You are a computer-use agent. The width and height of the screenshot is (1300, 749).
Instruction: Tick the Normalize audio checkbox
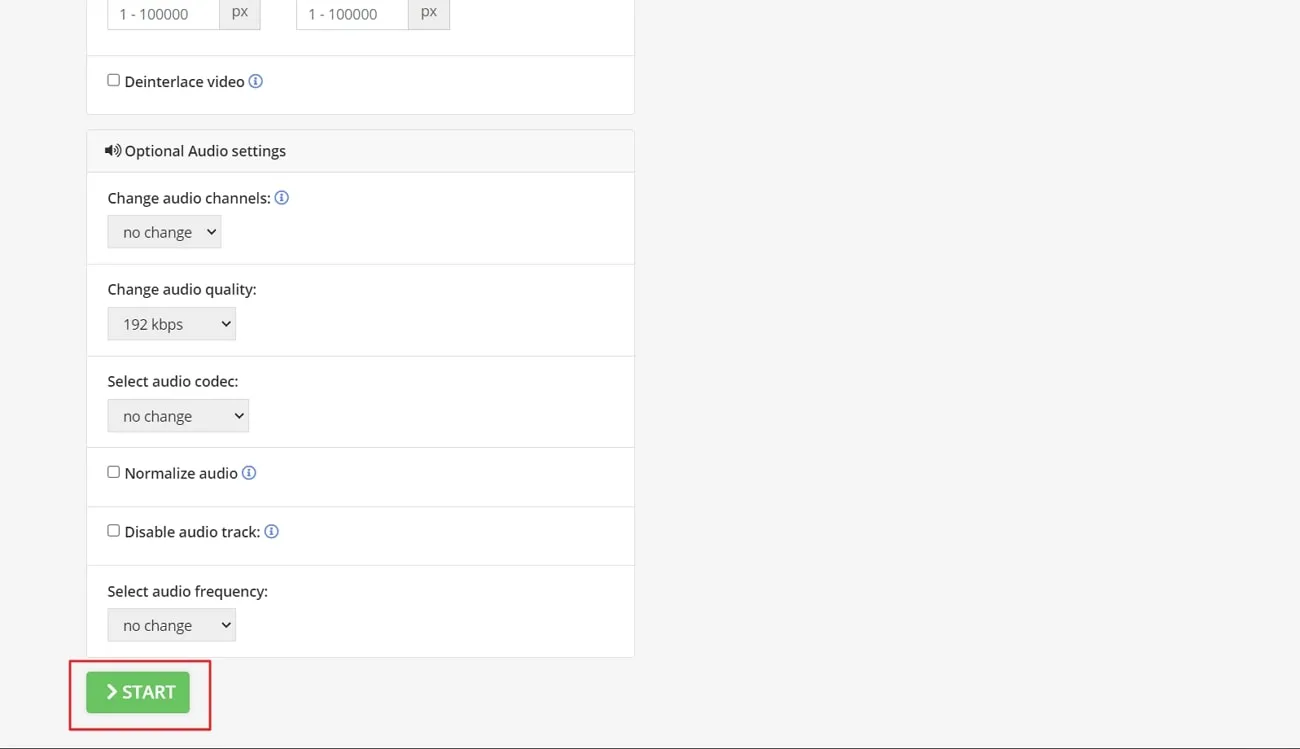click(114, 472)
